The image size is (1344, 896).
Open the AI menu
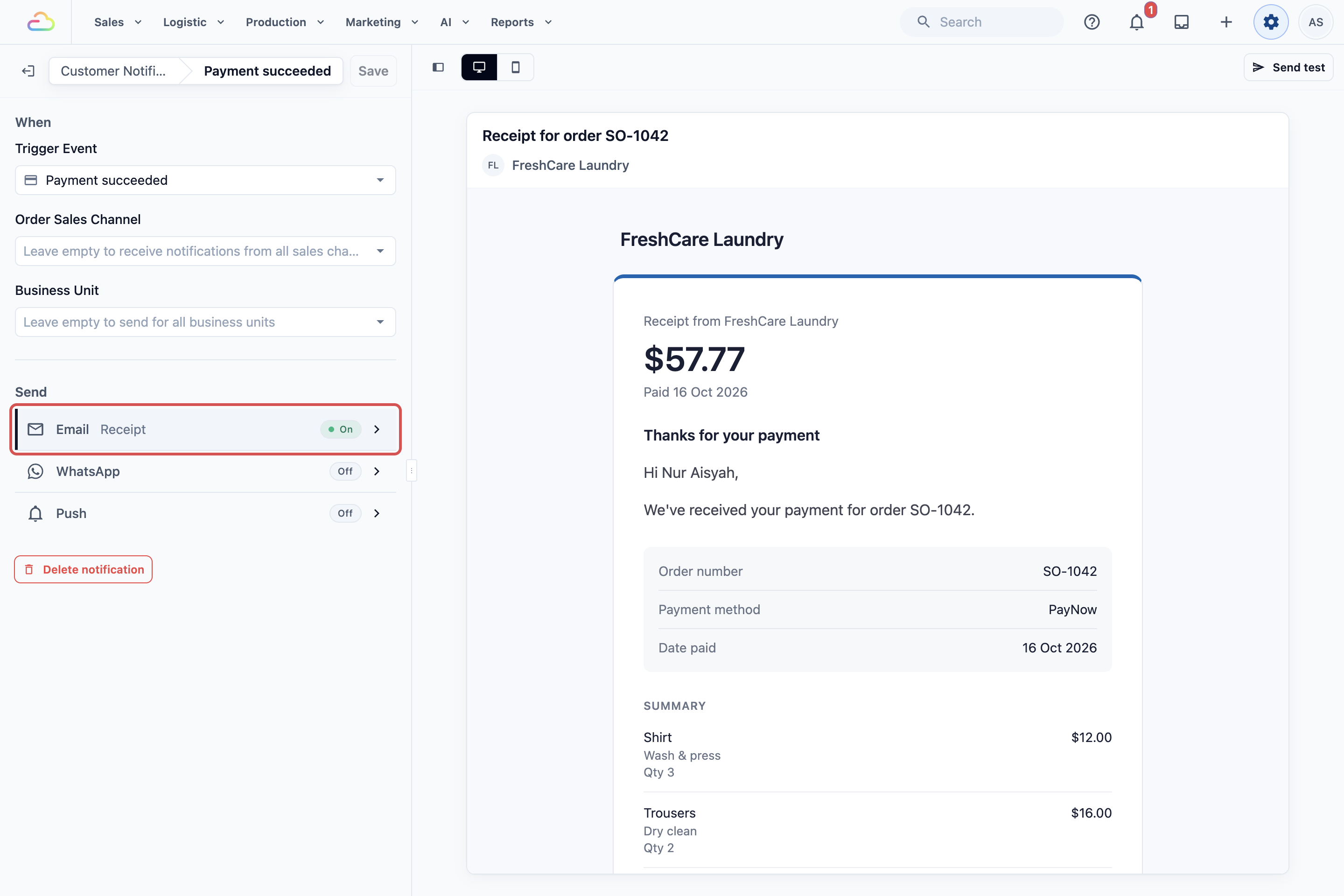[454, 22]
